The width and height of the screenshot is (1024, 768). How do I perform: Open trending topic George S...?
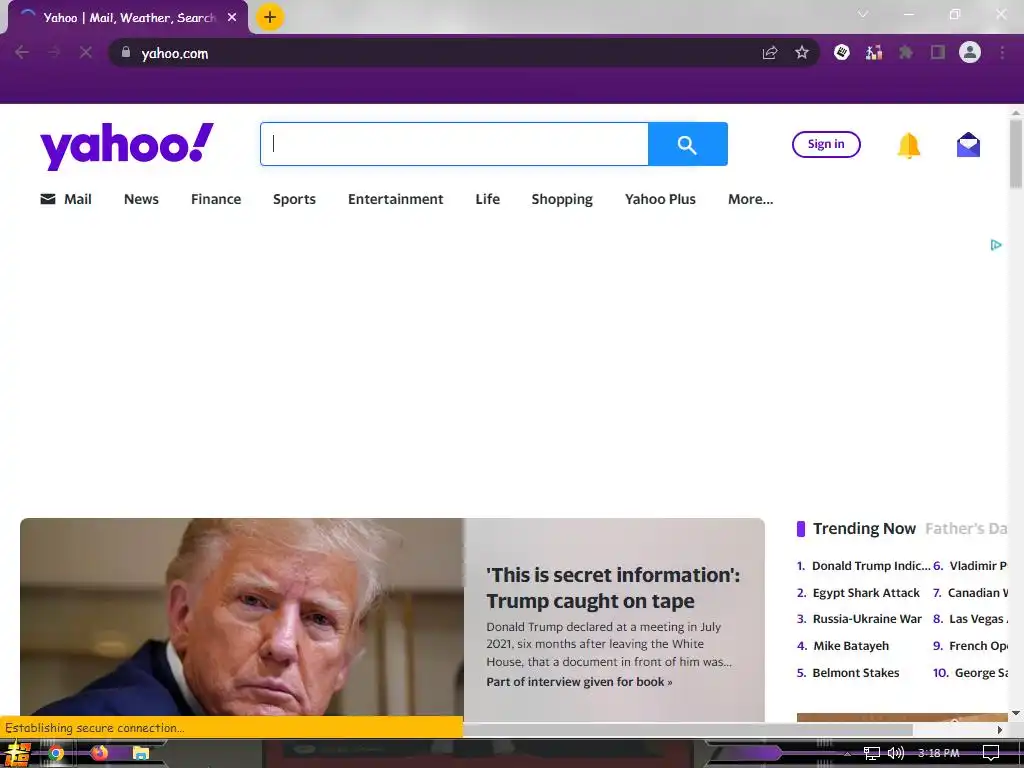pos(981,673)
